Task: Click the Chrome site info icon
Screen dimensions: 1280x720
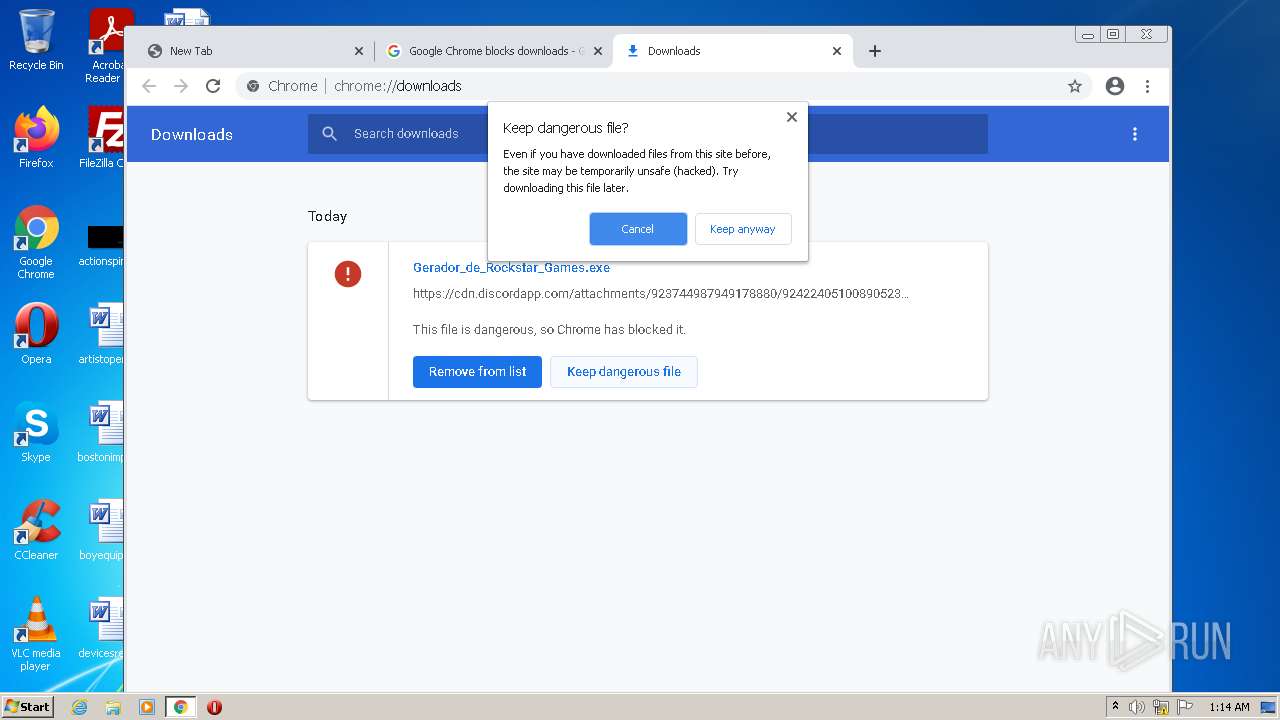Action: pos(253,86)
